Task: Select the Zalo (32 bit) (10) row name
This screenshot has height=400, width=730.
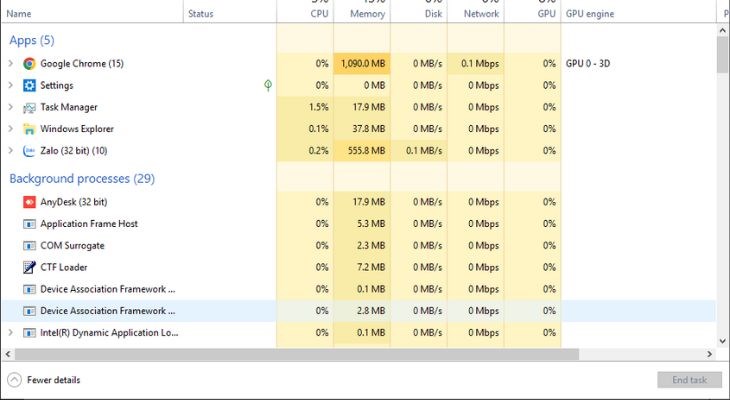Action: [74, 150]
